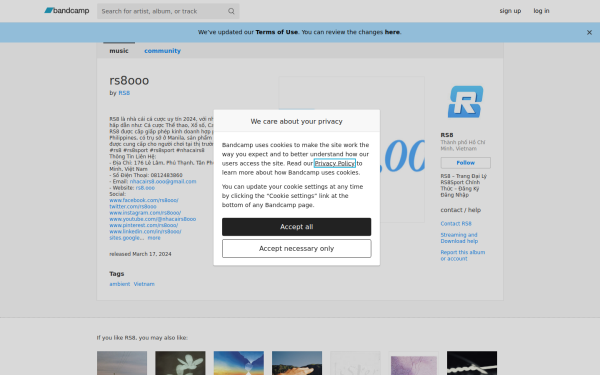Click the 'released March 17, 2024' text
This screenshot has width=600, height=375.
[x=140, y=254]
